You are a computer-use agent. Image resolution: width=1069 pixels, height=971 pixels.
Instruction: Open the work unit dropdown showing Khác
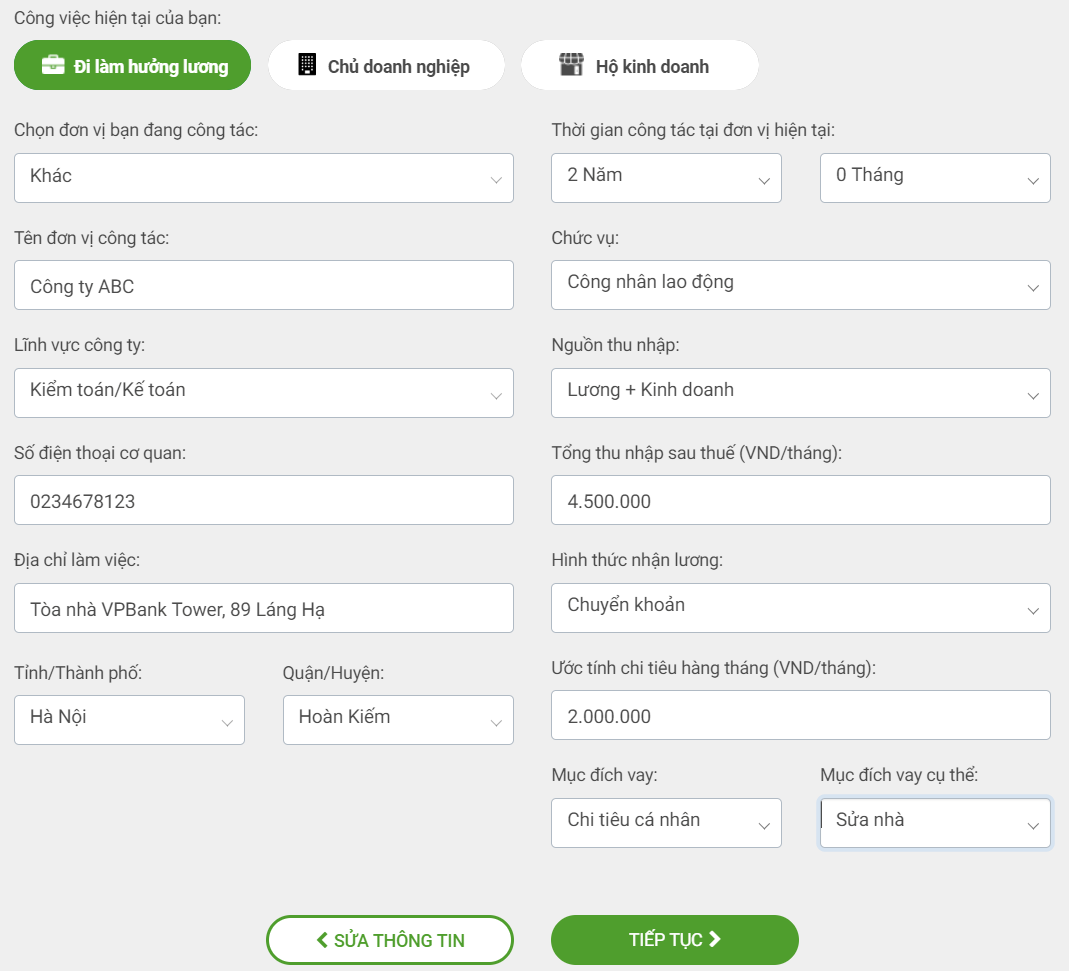tap(264, 177)
